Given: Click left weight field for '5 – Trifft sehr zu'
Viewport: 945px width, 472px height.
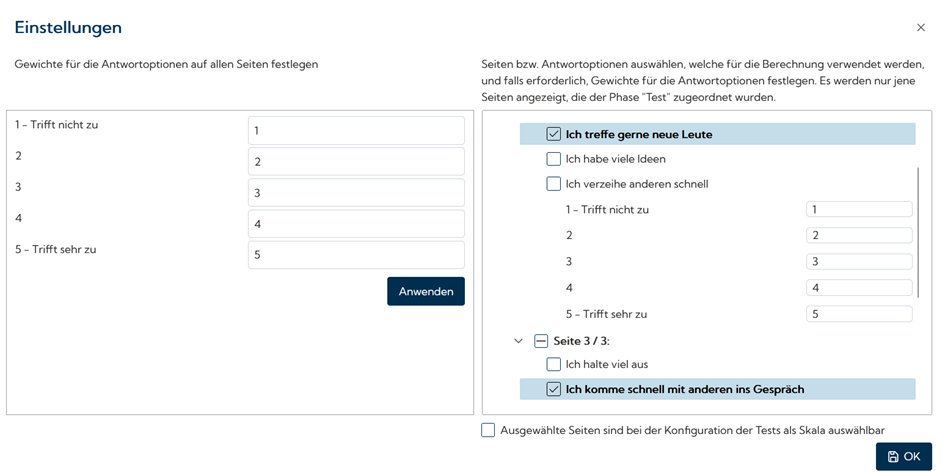Looking at the screenshot, I should pos(356,255).
